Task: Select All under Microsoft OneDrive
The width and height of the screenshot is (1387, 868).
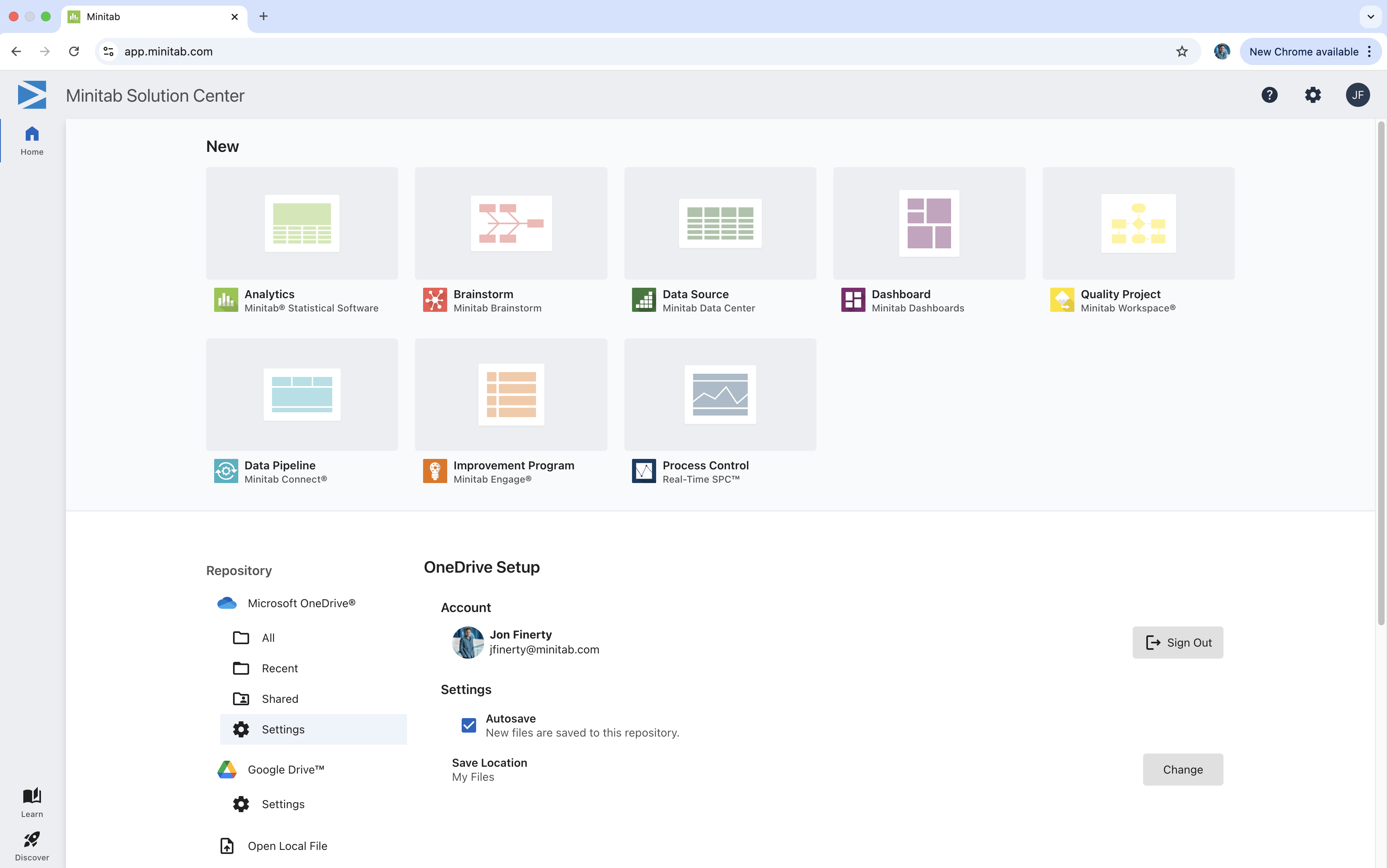Action: [x=313, y=638]
